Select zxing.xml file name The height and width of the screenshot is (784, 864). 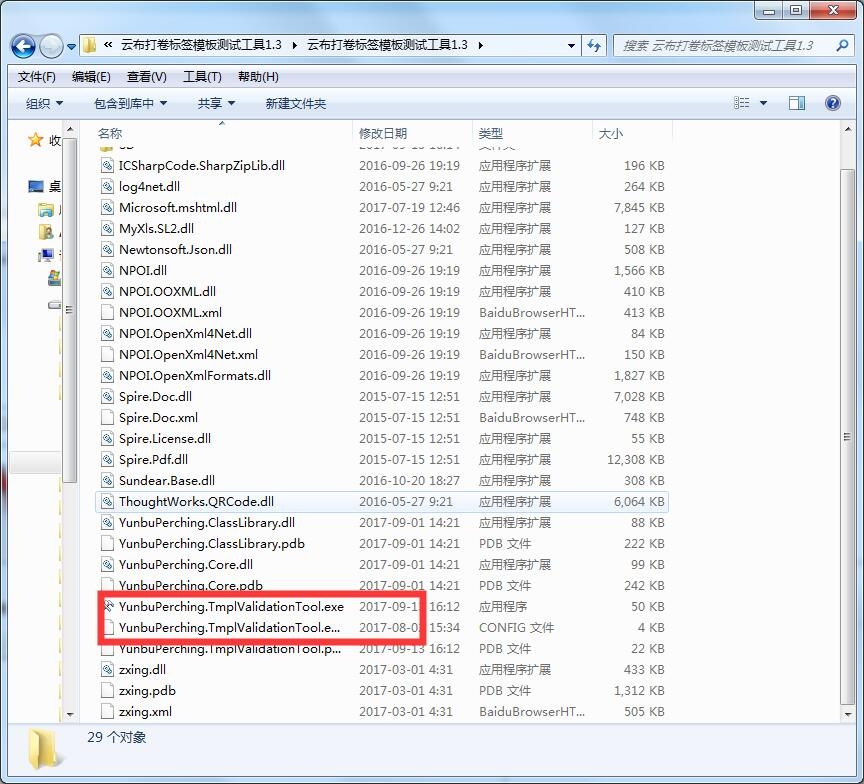click(x=145, y=711)
